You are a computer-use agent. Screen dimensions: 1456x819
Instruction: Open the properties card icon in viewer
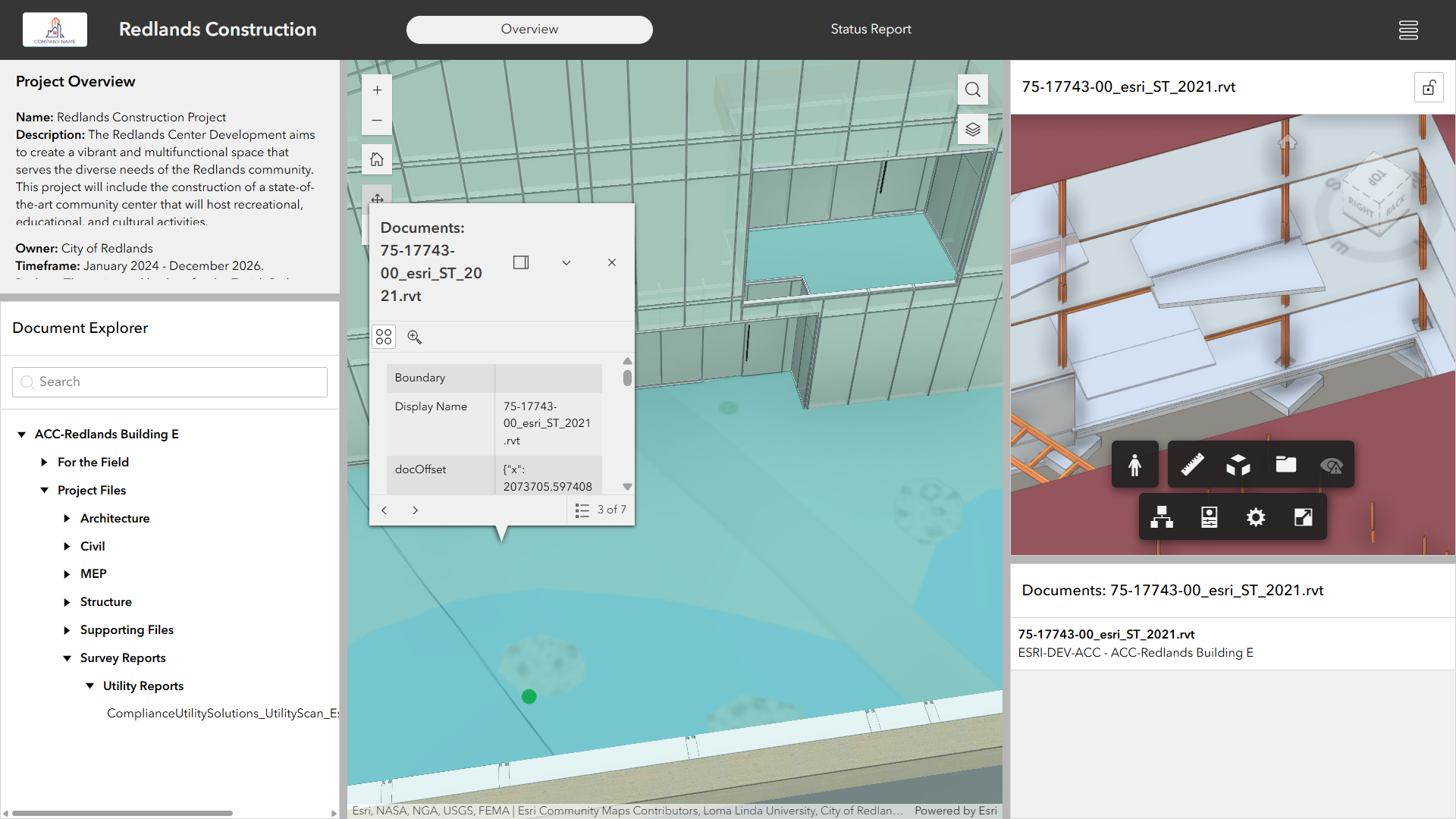(x=1210, y=516)
